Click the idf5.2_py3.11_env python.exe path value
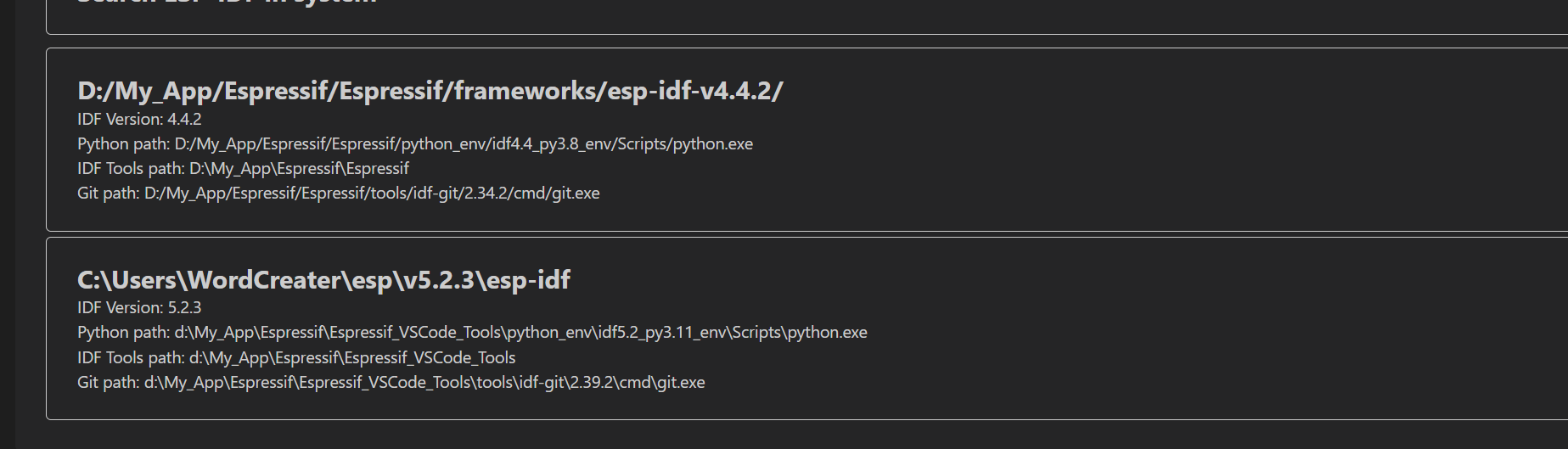Image resolution: width=1568 pixels, height=449 pixels. click(520, 332)
